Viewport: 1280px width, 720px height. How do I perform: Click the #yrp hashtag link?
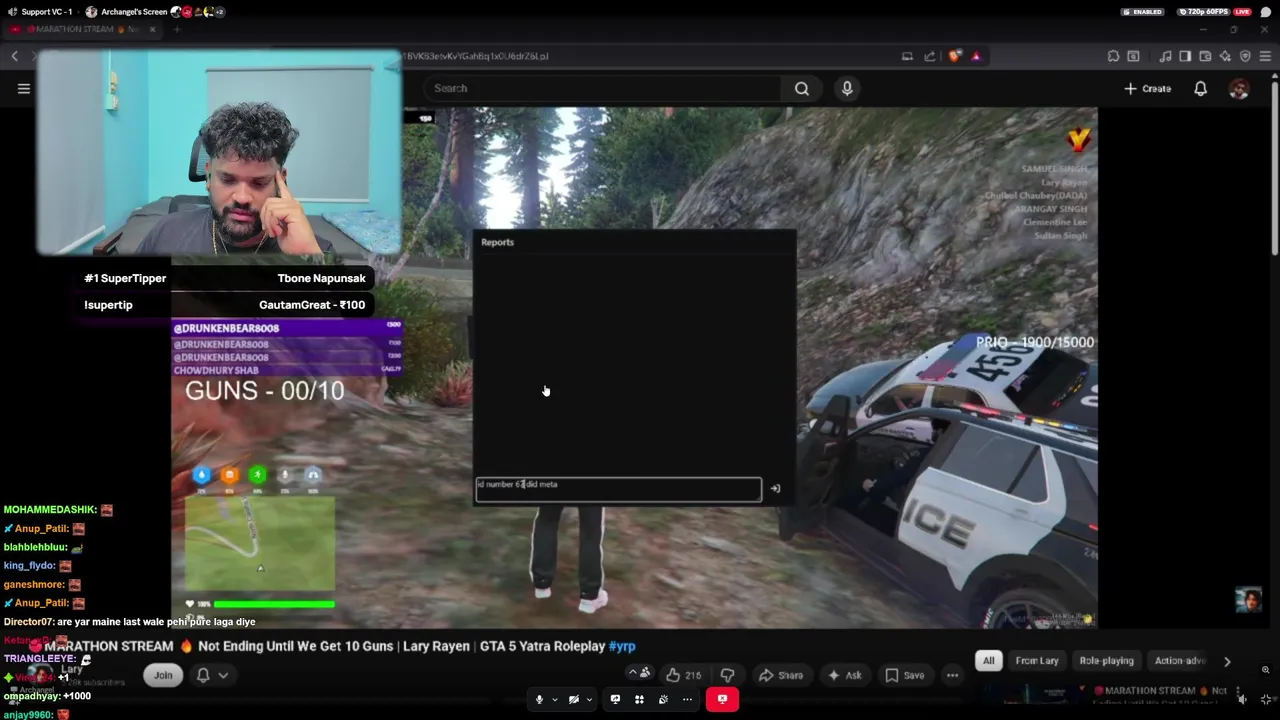click(622, 646)
